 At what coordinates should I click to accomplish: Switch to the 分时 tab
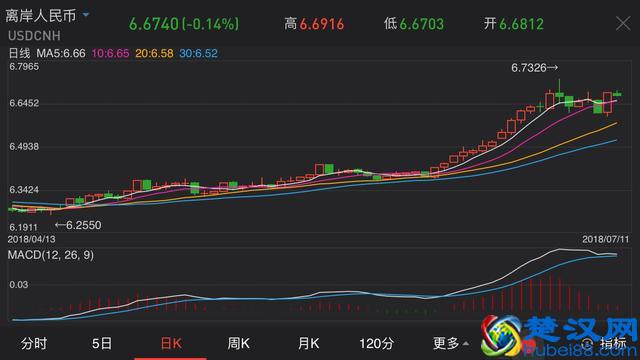click(34, 344)
